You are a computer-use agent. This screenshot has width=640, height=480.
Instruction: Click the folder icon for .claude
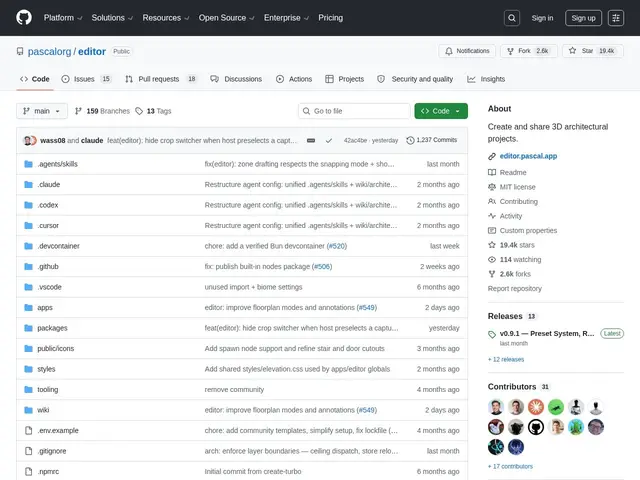click(x=28, y=184)
